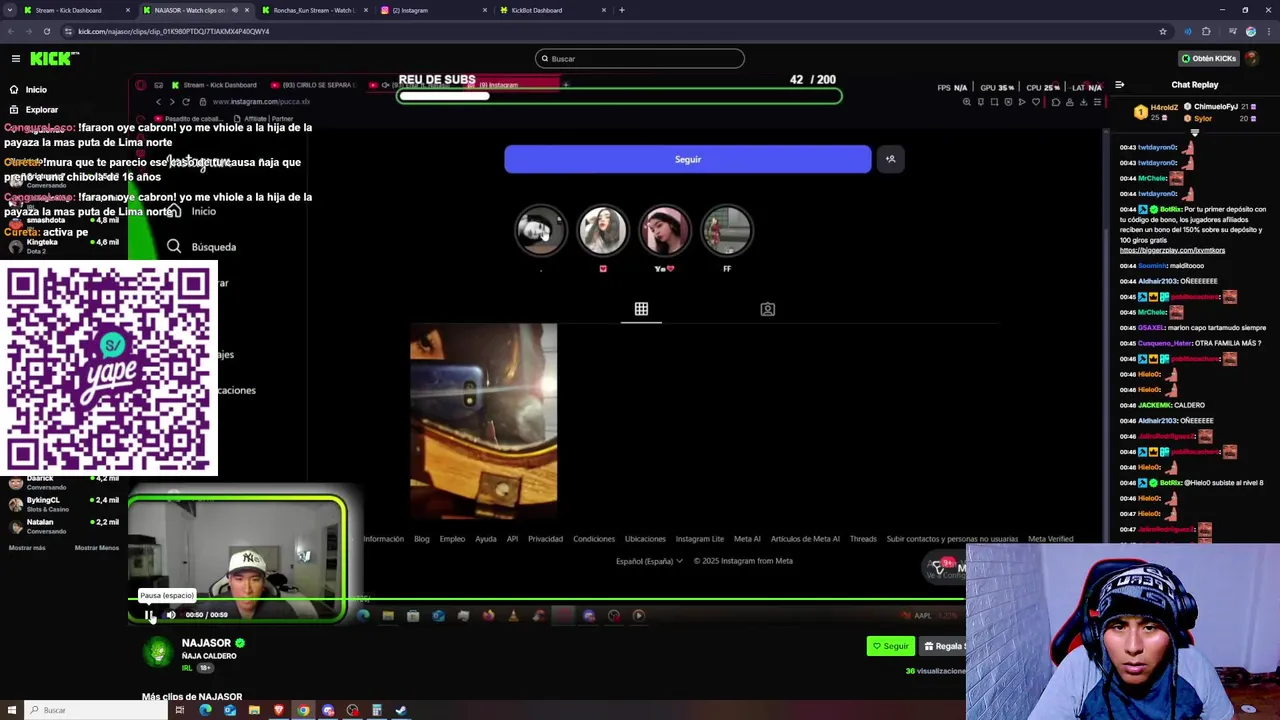This screenshot has width=1280, height=720.
Task: Focus the Kick Buscar search field
Action: (x=640, y=58)
